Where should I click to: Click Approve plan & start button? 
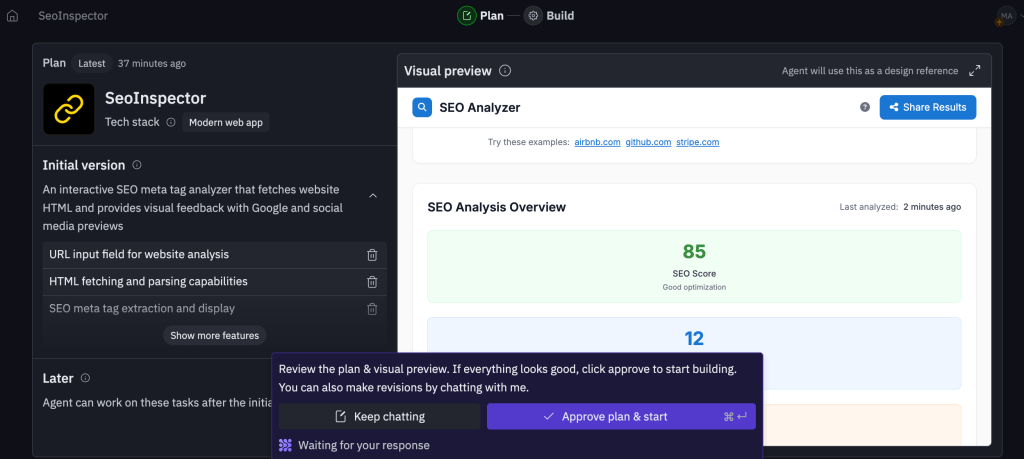tap(620, 416)
